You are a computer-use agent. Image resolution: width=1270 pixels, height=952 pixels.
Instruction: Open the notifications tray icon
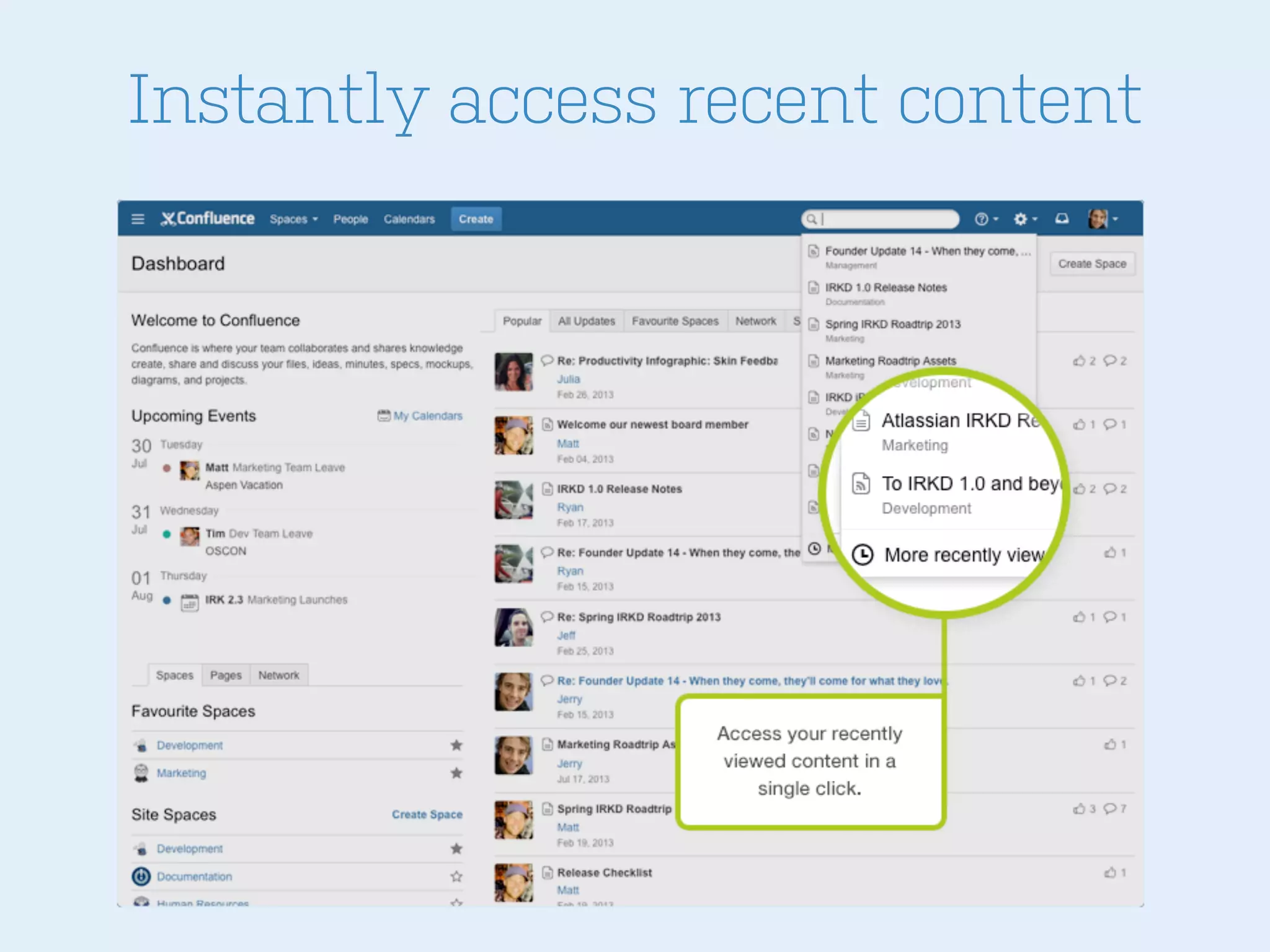point(1062,219)
